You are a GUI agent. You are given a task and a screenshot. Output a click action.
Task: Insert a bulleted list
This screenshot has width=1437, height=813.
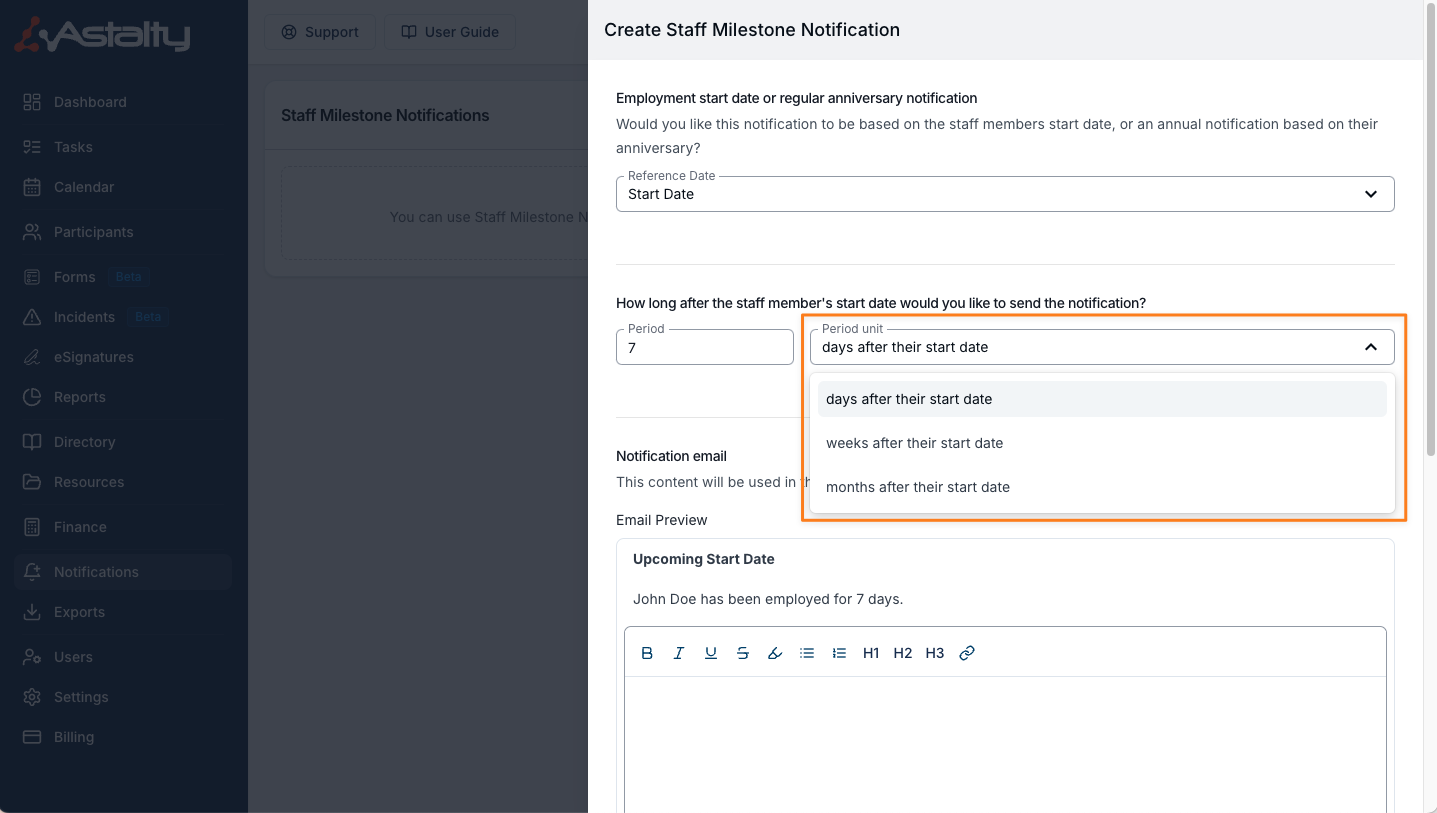[807, 653]
